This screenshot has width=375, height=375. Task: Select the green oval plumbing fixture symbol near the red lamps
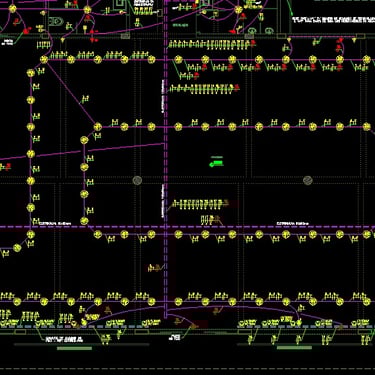click(55, 22)
